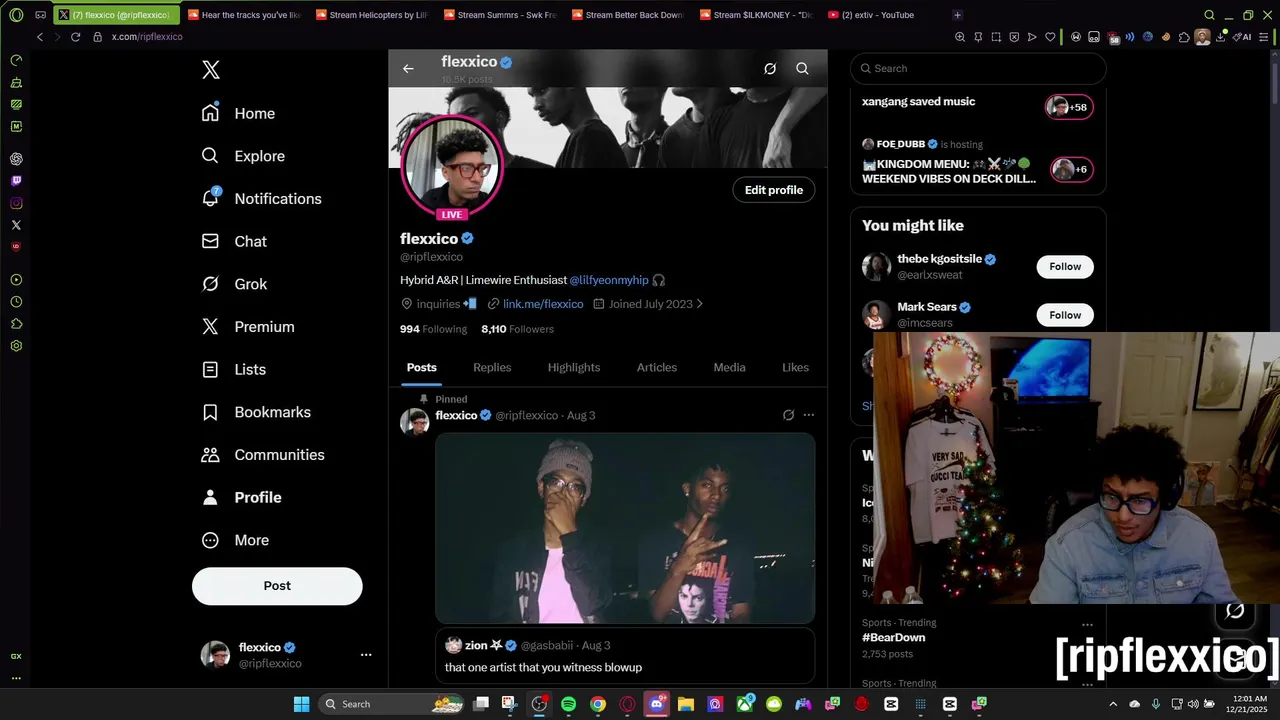
Task: Switch to Stream Helicopters SoundCloud tab
Action: tap(371, 15)
